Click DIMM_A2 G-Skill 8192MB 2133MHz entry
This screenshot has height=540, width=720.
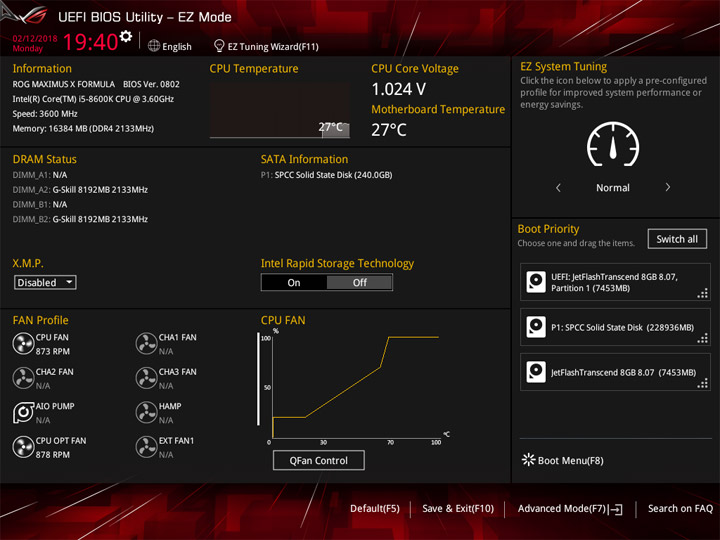(x=80, y=190)
